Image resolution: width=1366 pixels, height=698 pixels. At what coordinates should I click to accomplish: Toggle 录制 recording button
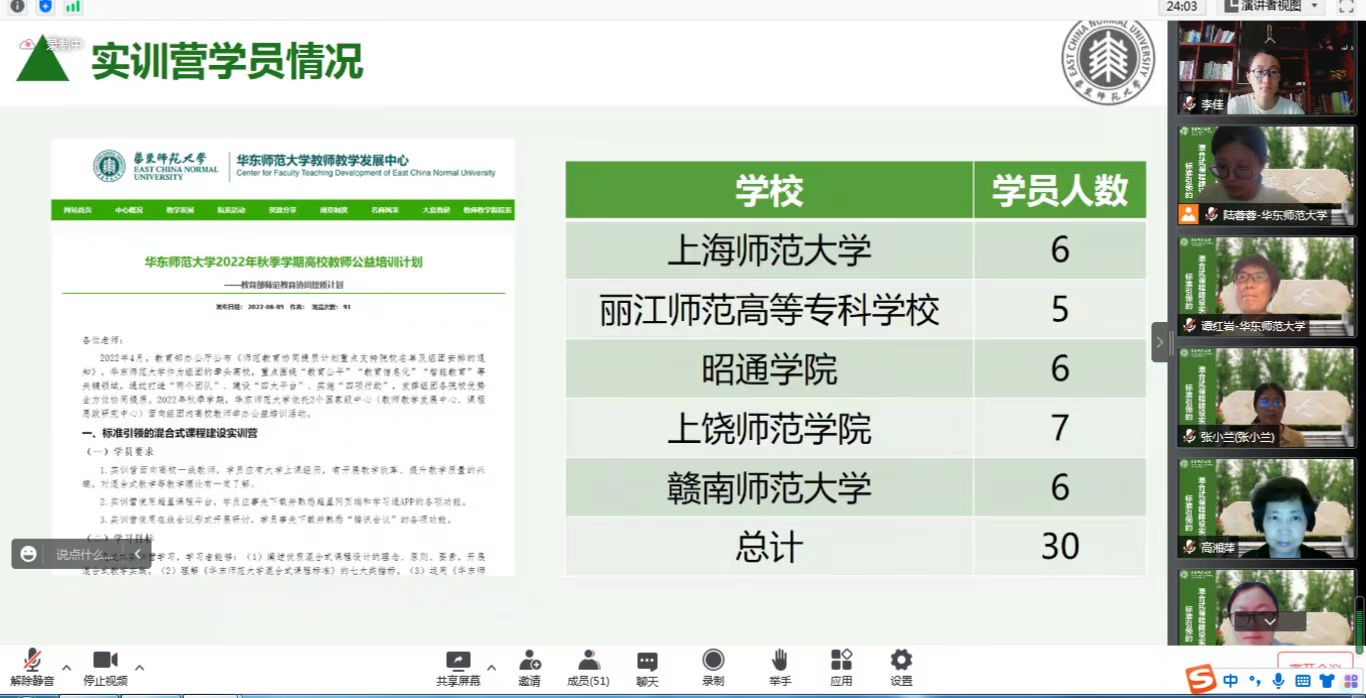click(x=713, y=668)
